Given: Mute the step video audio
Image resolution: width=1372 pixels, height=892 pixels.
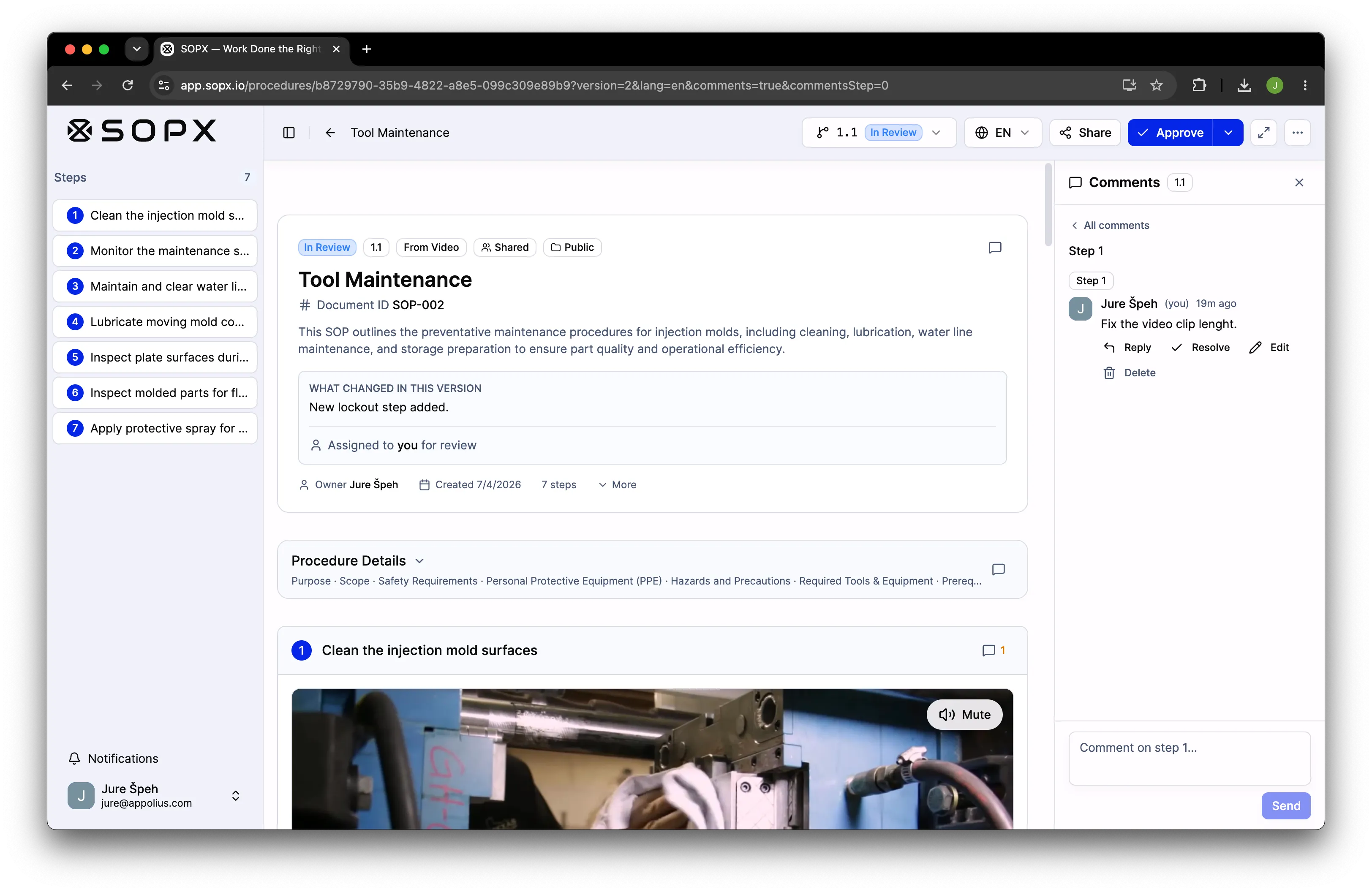Looking at the screenshot, I should pyautogui.click(x=964, y=715).
